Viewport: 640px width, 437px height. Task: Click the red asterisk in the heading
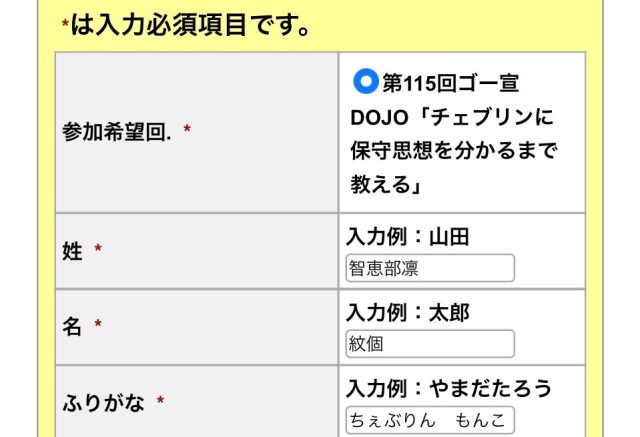65,27
